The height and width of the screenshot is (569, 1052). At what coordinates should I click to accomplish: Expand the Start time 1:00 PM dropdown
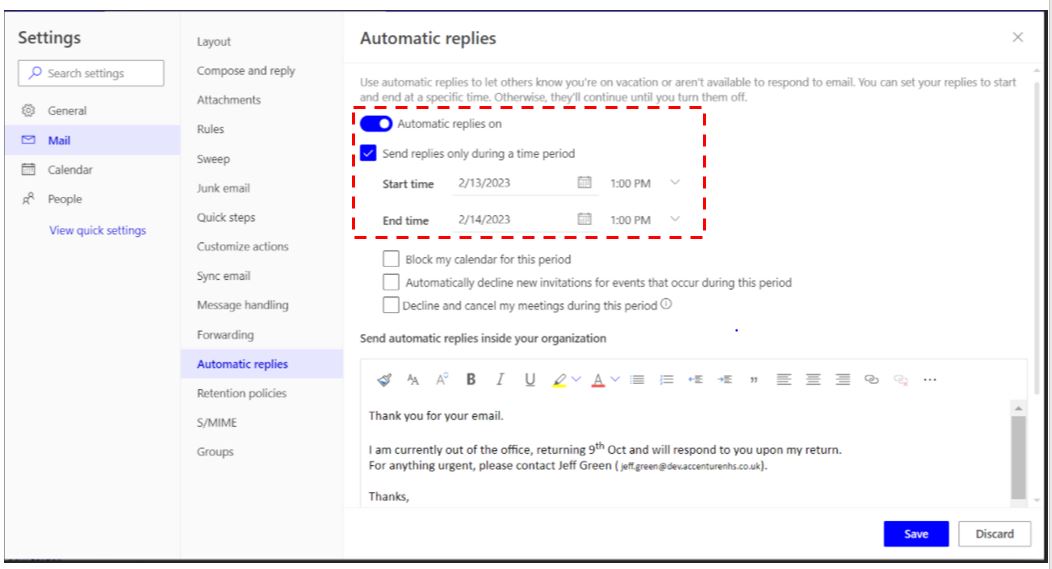pos(675,183)
